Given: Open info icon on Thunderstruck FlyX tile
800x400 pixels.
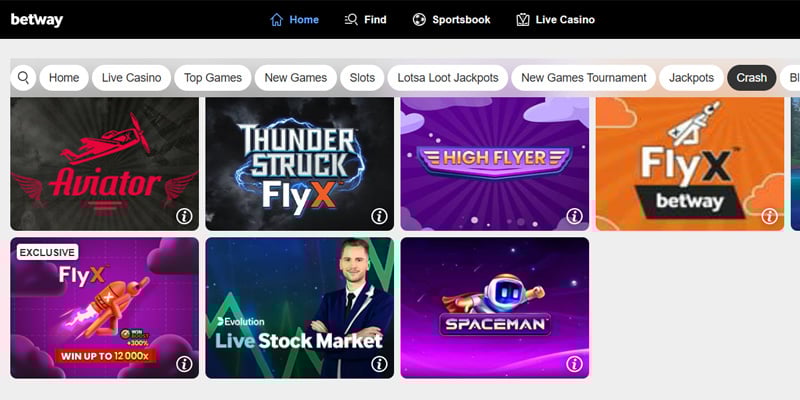Looking at the screenshot, I should (x=379, y=216).
